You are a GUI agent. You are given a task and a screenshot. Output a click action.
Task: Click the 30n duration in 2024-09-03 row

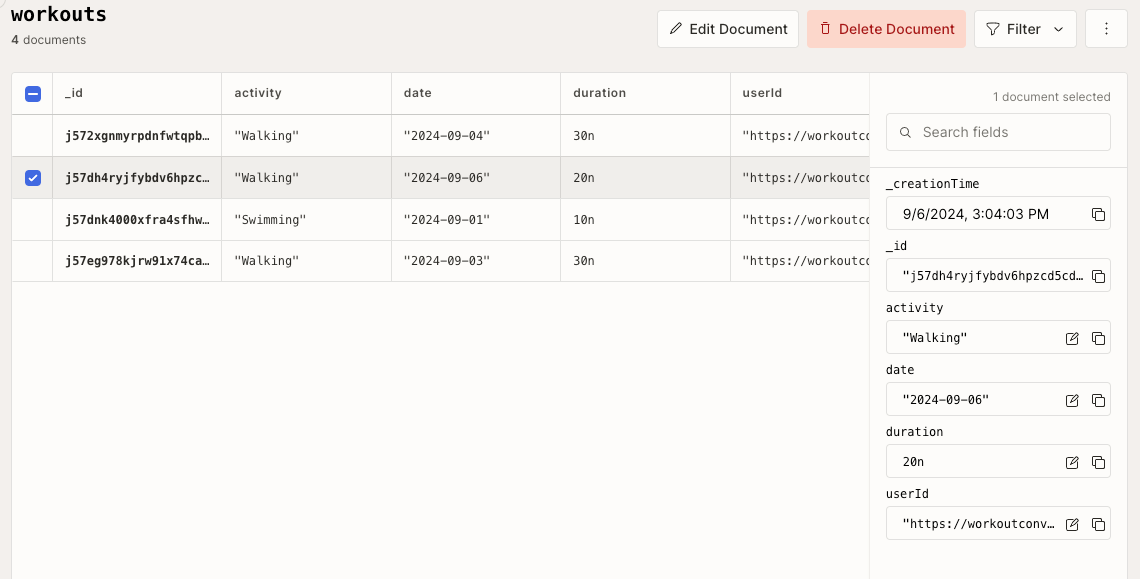645,261
